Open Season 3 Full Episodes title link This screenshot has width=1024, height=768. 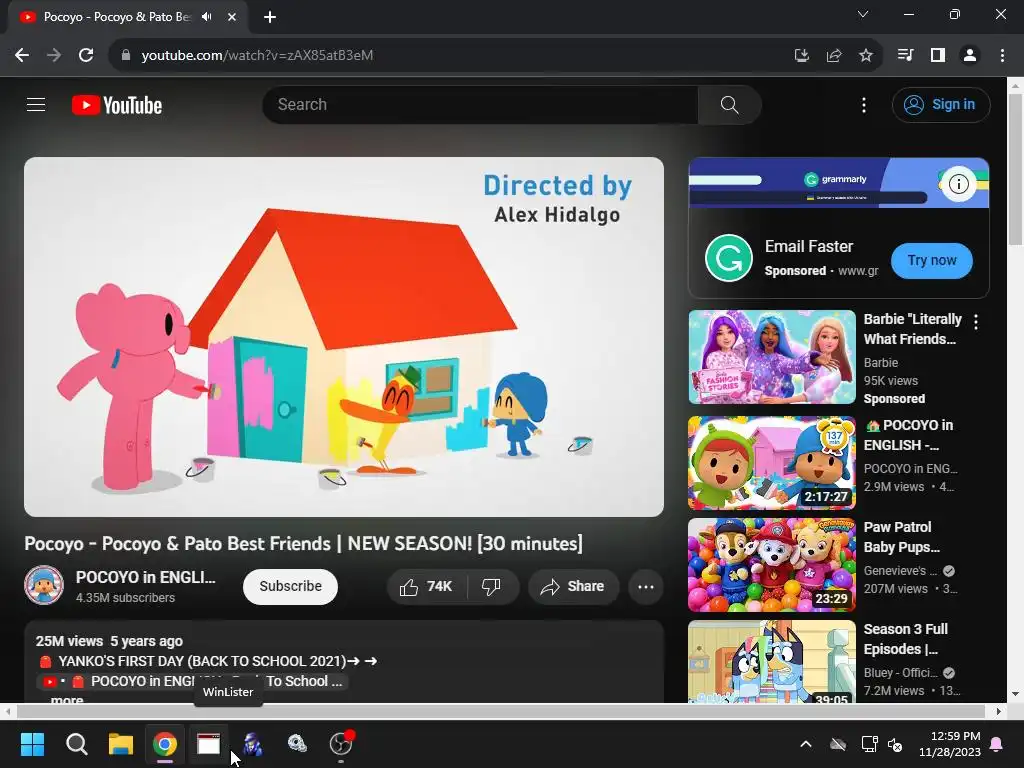(906, 639)
